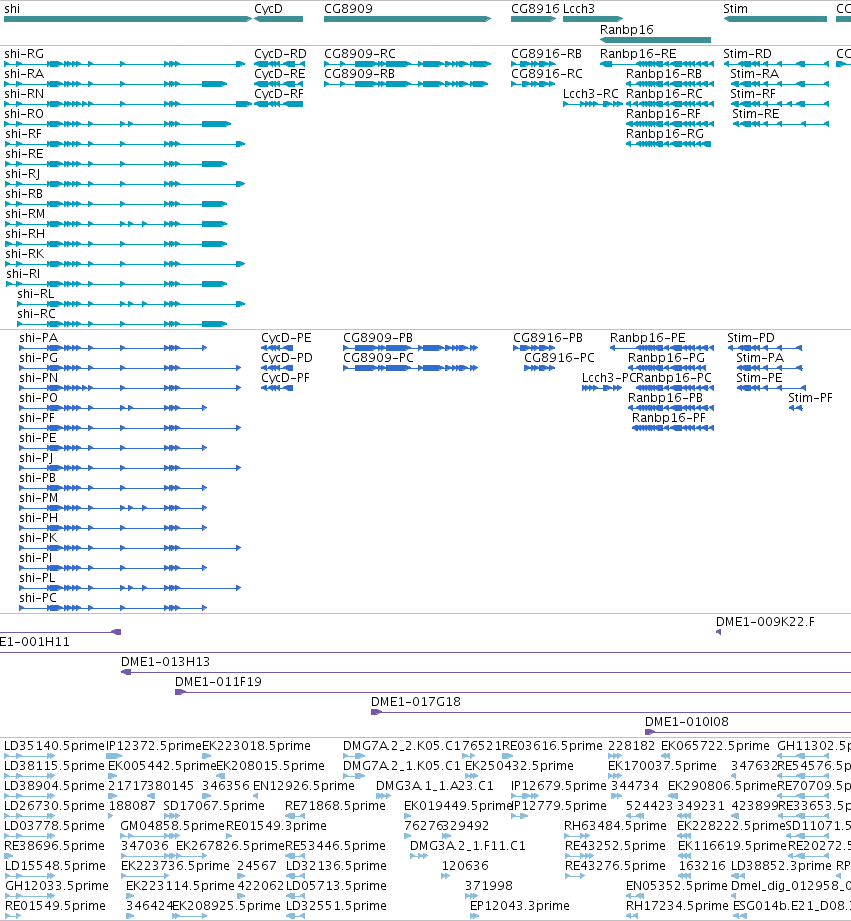Click the EP12043.3prime EST label
The width and height of the screenshot is (851, 921).
pos(520,906)
